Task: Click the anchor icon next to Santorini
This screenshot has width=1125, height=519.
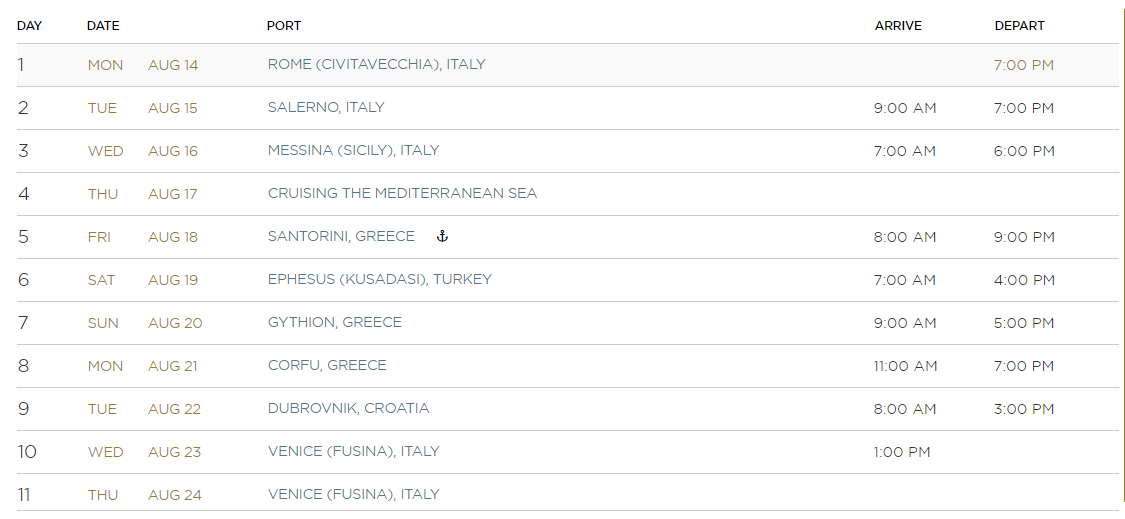Action: point(442,236)
